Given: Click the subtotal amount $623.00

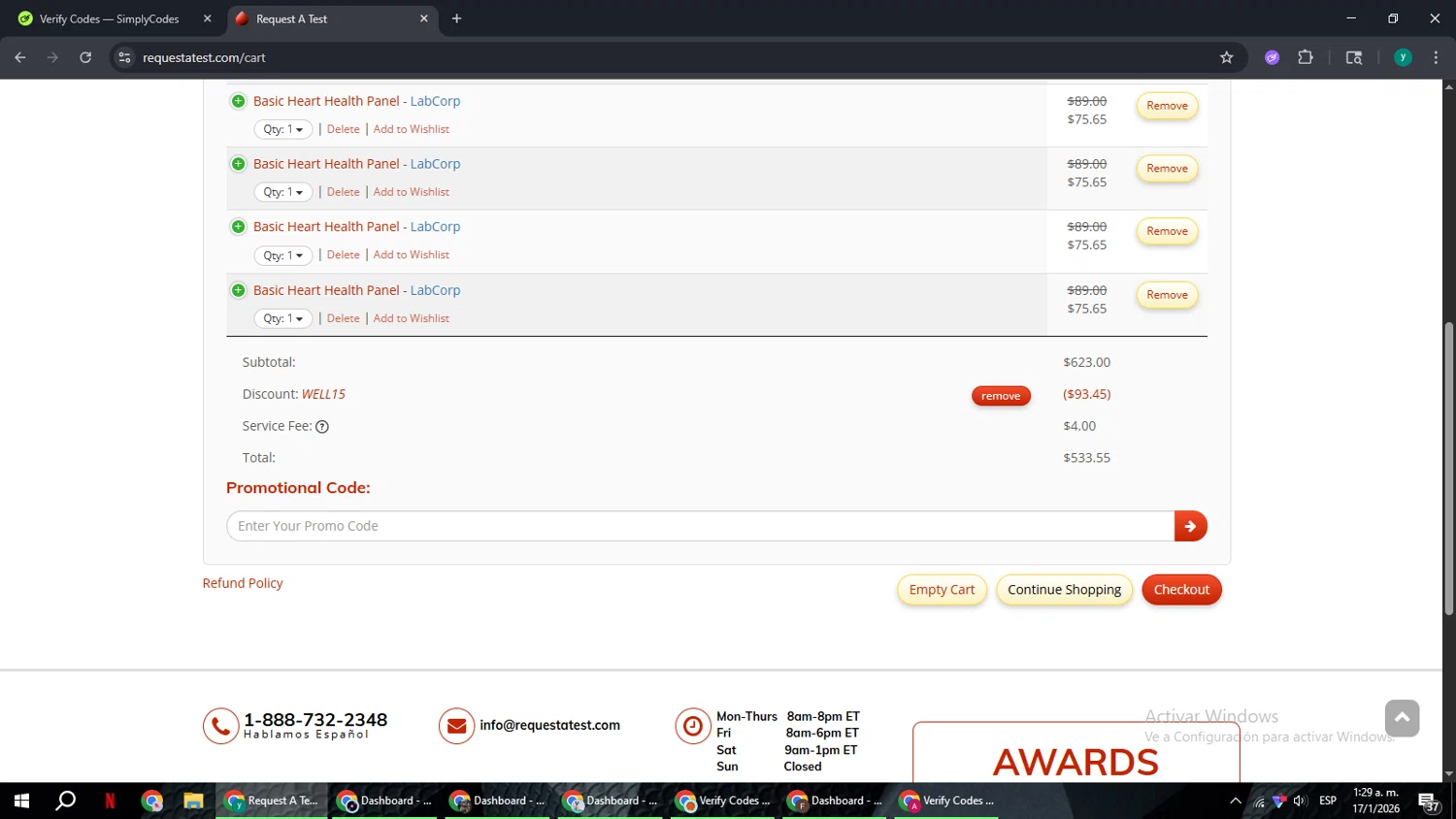Looking at the screenshot, I should 1086,362.
